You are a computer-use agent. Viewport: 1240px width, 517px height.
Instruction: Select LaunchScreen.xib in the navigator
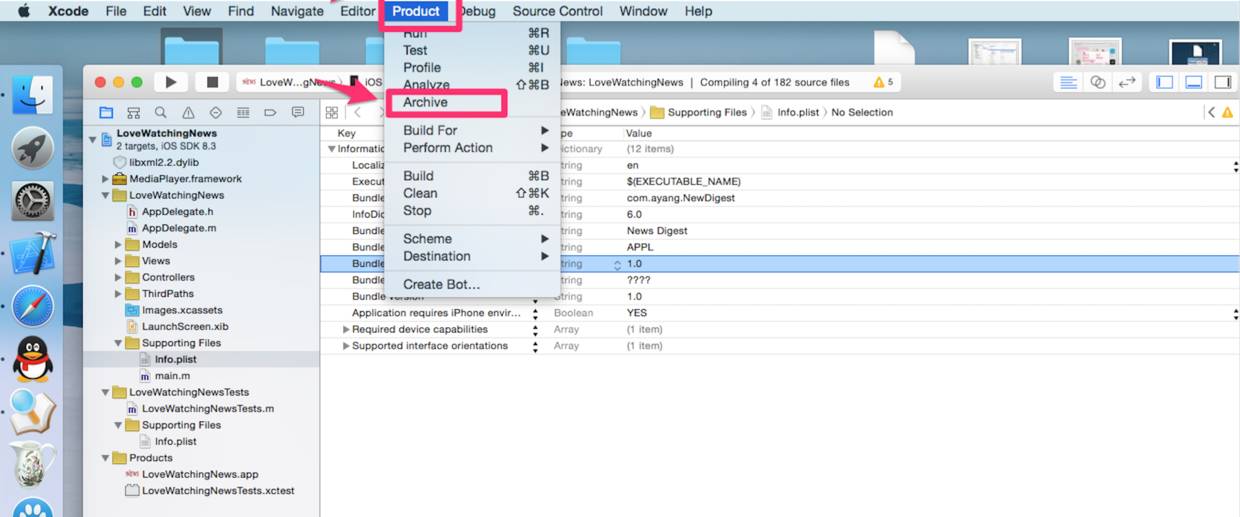click(185, 327)
